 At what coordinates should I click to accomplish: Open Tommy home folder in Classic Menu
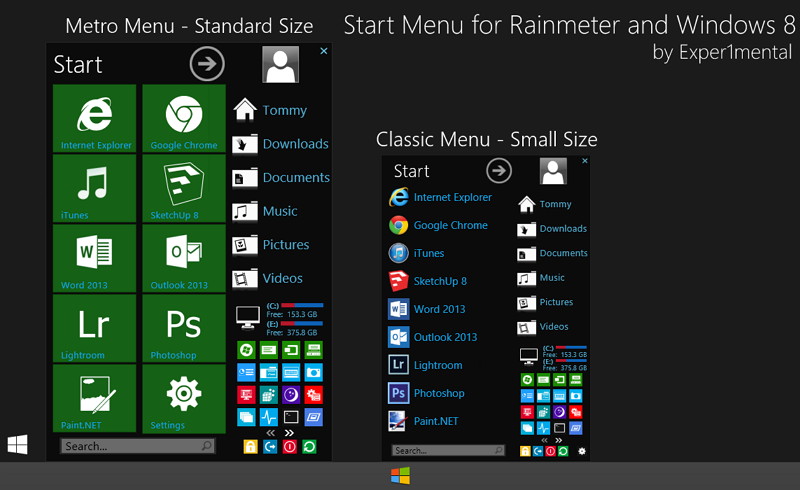tap(545, 204)
